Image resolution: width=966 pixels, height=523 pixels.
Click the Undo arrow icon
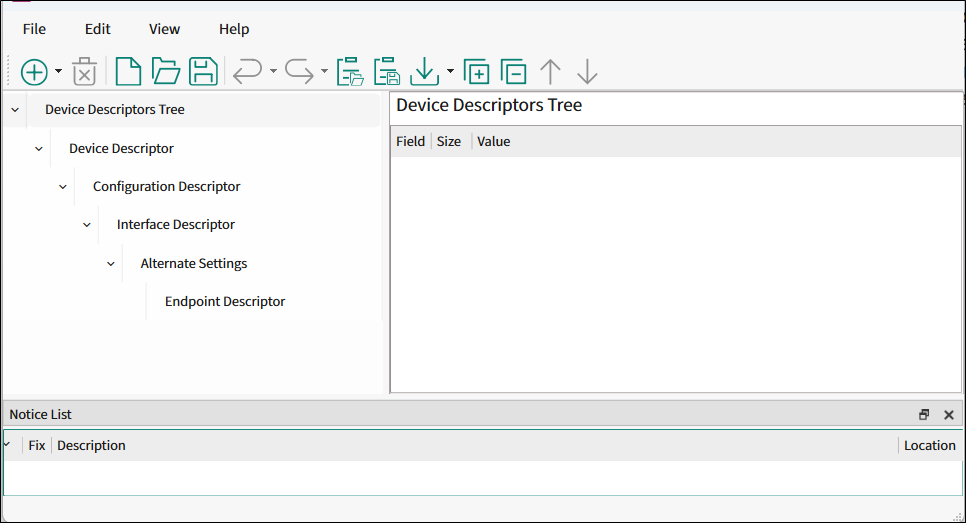click(248, 71)
